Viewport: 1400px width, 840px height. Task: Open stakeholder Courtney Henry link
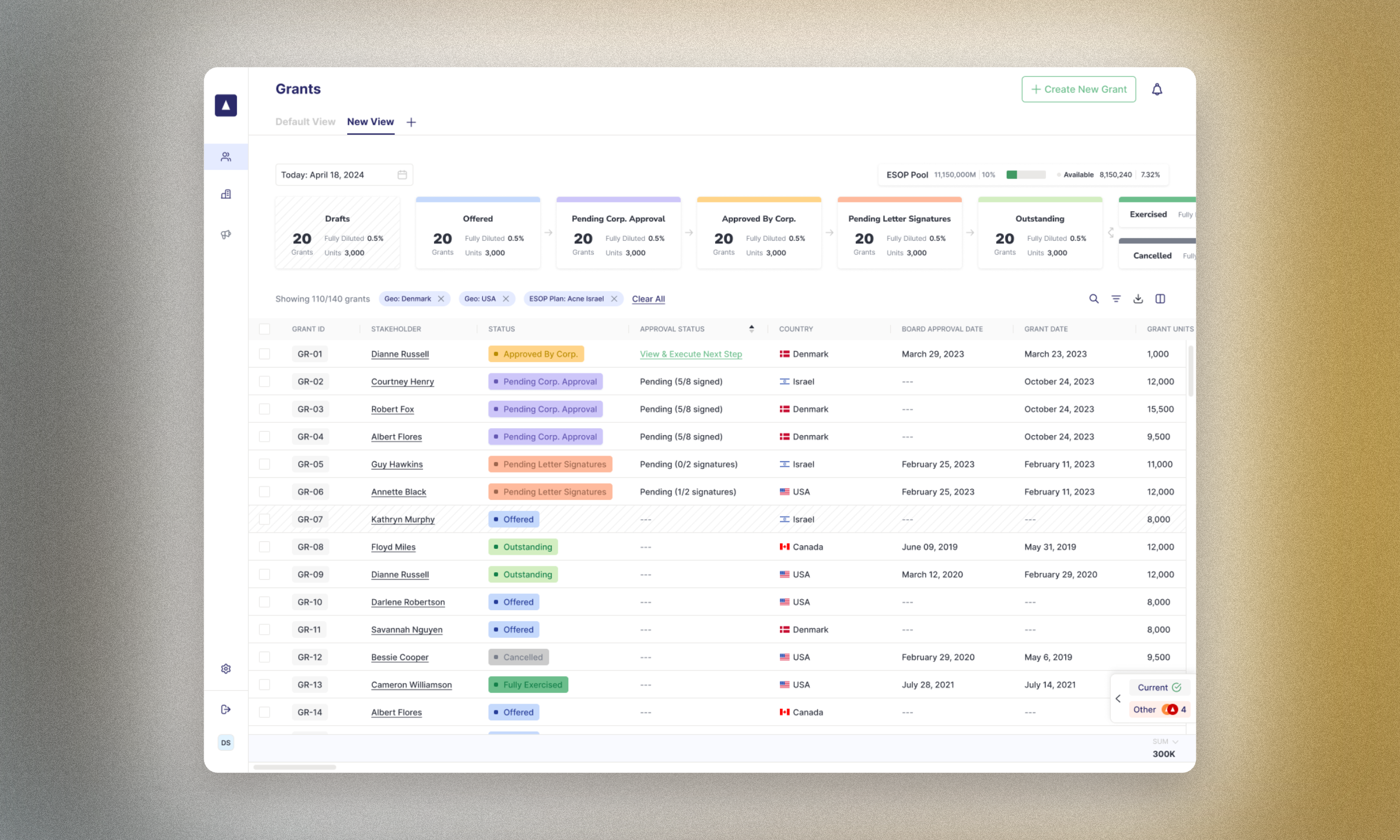coord(402,381)
